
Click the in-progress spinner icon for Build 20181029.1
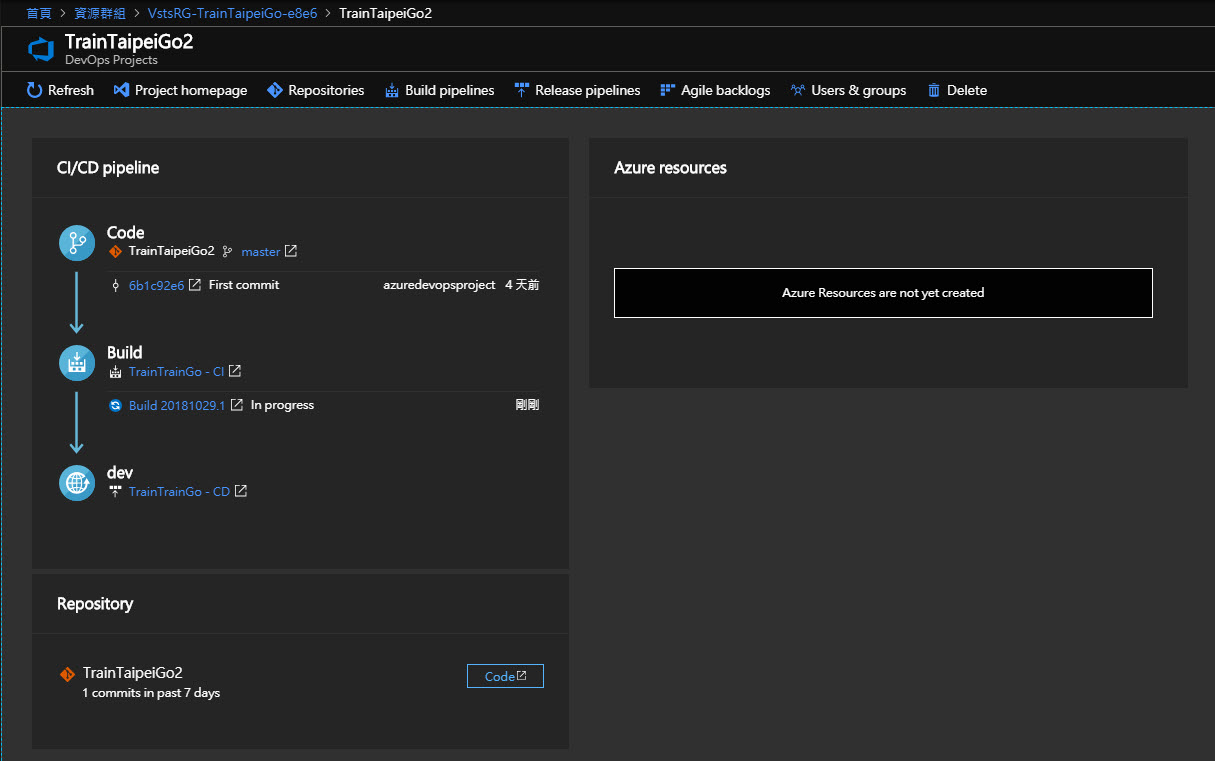pyautogui.click(x=115, y=406)
